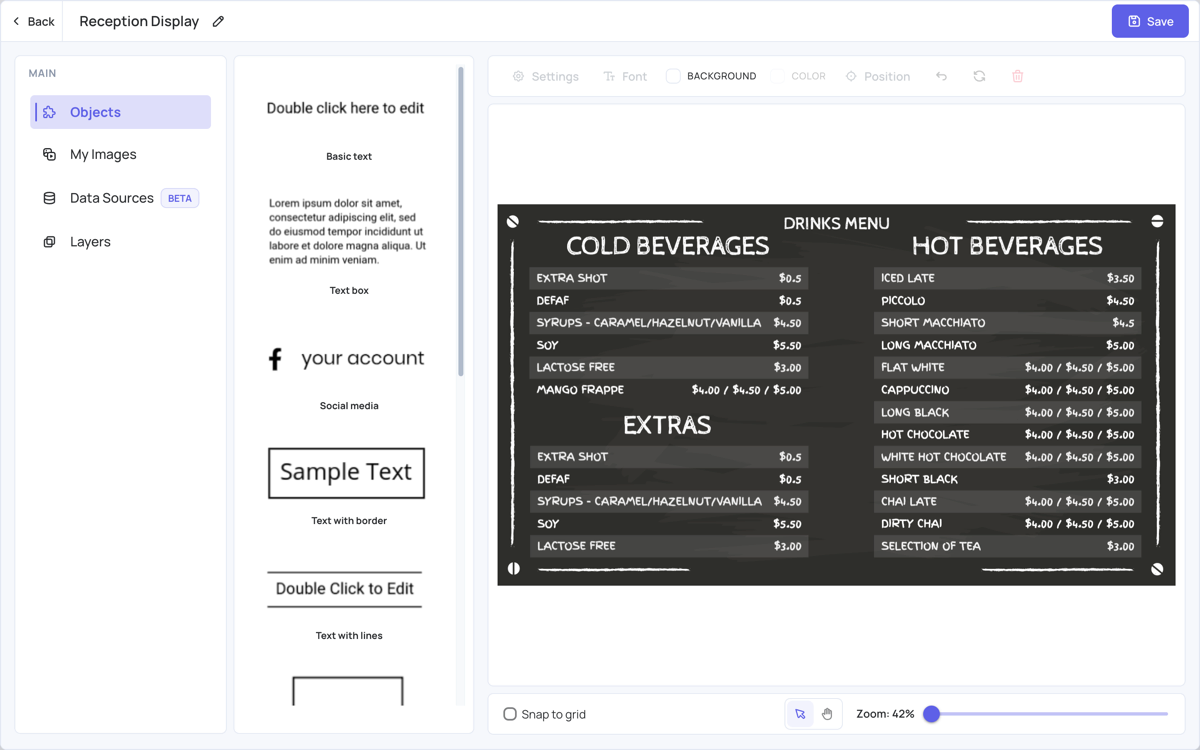Open the Data Sources section

point(121,198)
